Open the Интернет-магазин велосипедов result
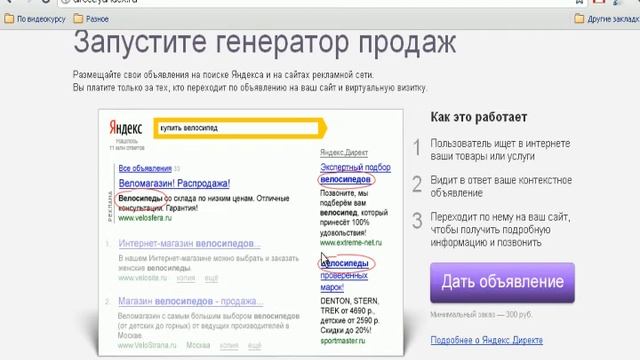Viewport: 640px width, 360px height. click(x=189, y=243)
